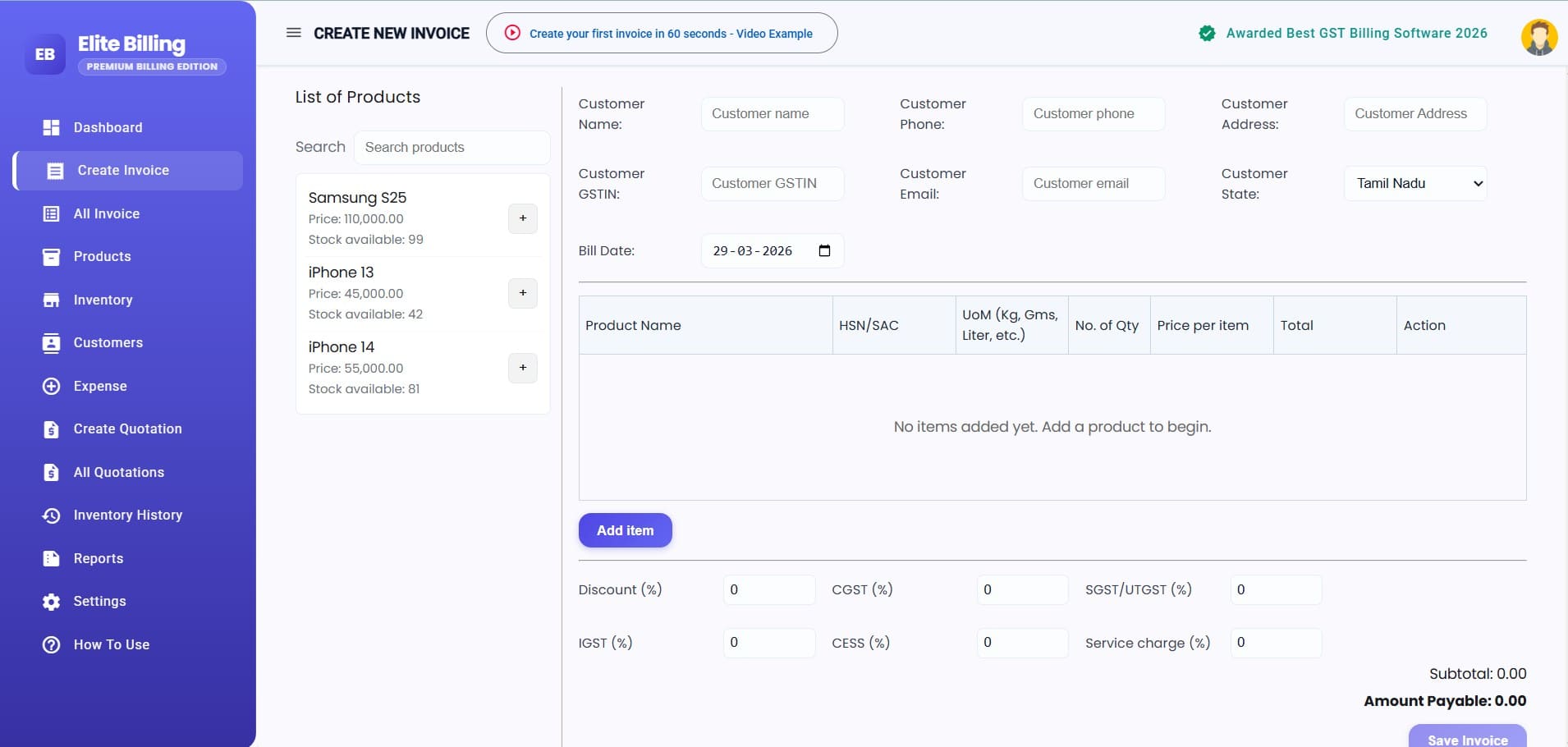Select the Products icon in the sidebar
Screen dimensions: 1568x747
(51, 256)
